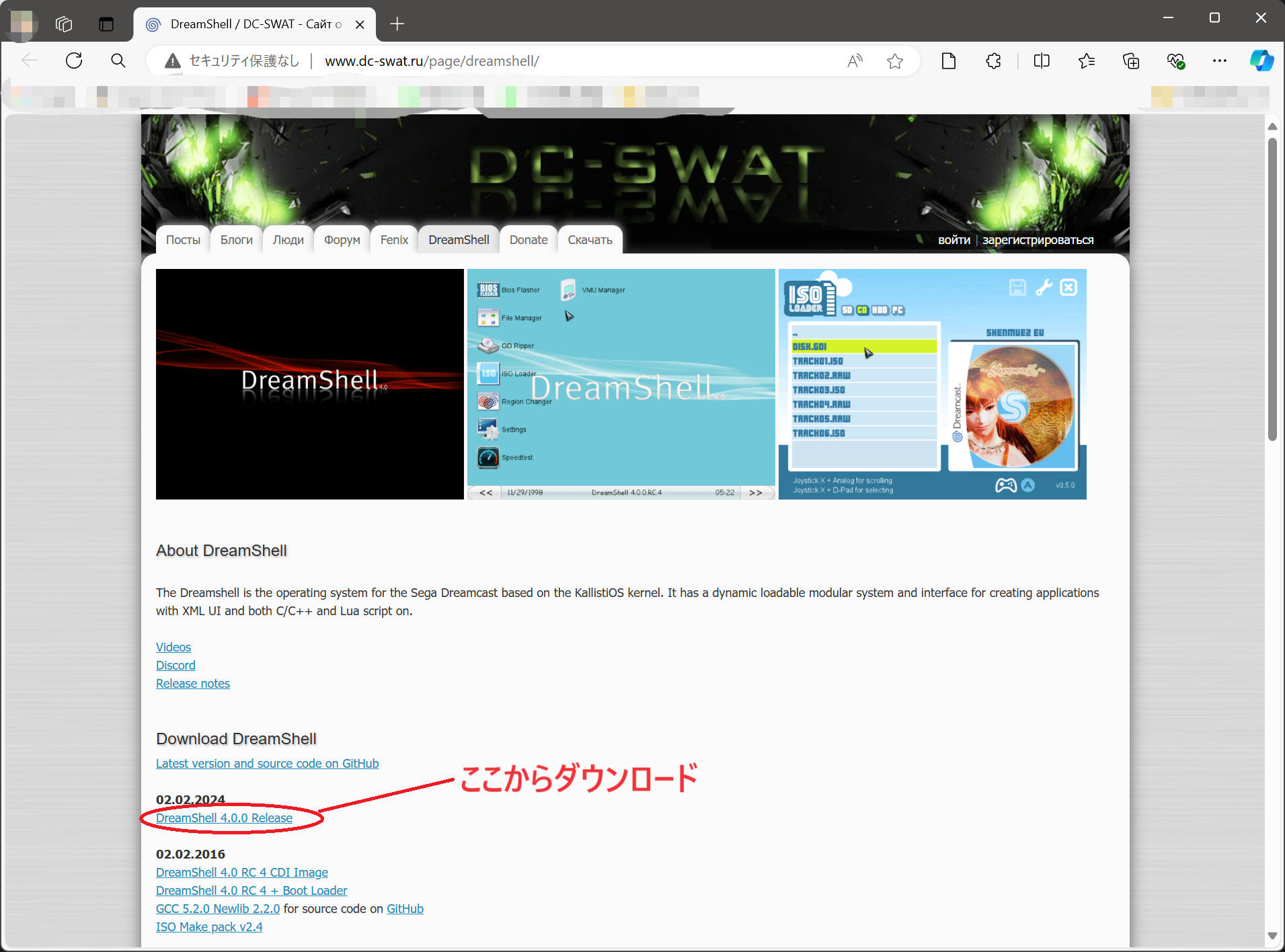The height and width of the screenshot is (952, 1285).
Task: Click scrollbar up arrow
Action: 1272,126
